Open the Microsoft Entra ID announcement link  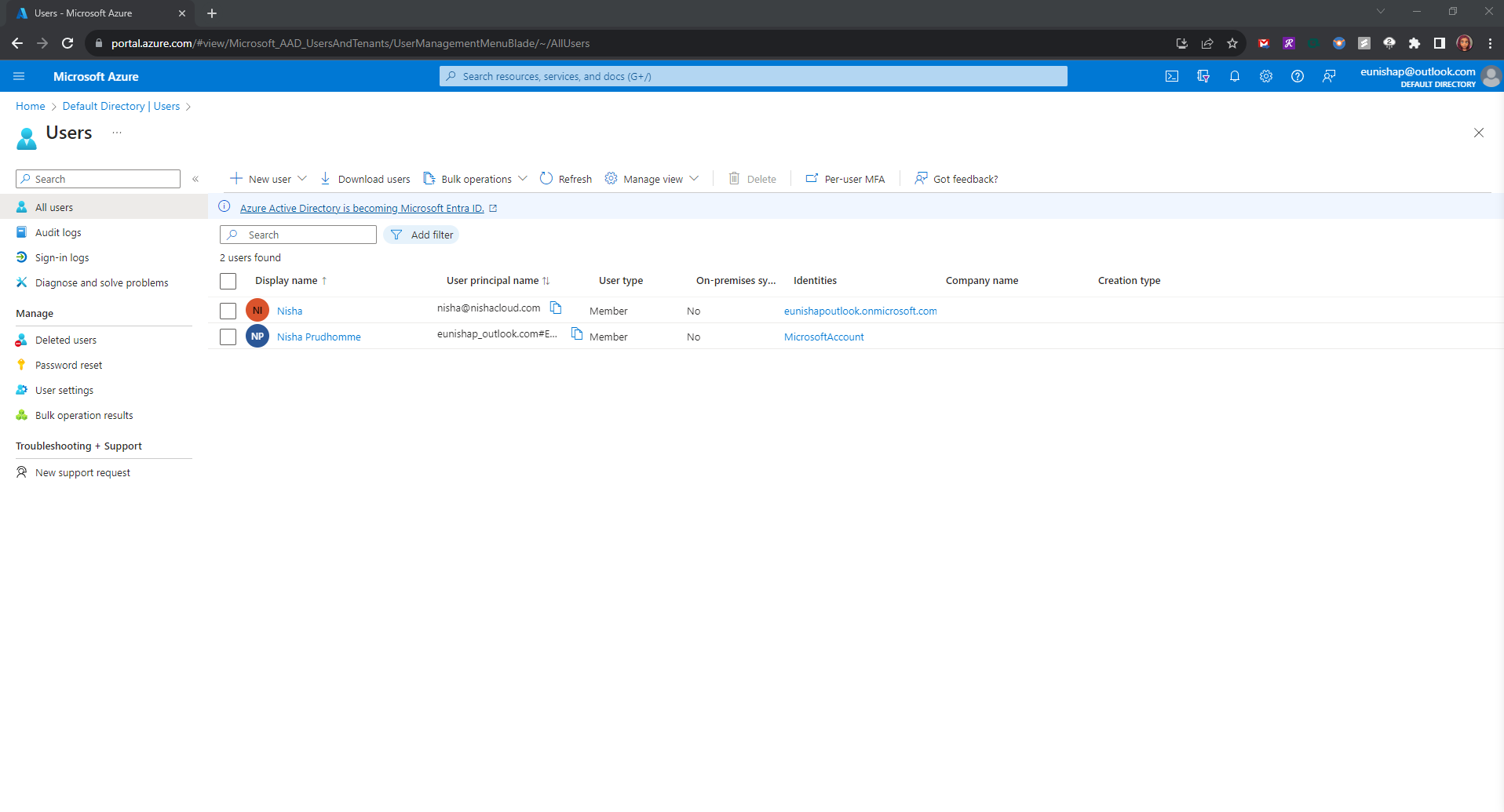(x=362, y=208)
